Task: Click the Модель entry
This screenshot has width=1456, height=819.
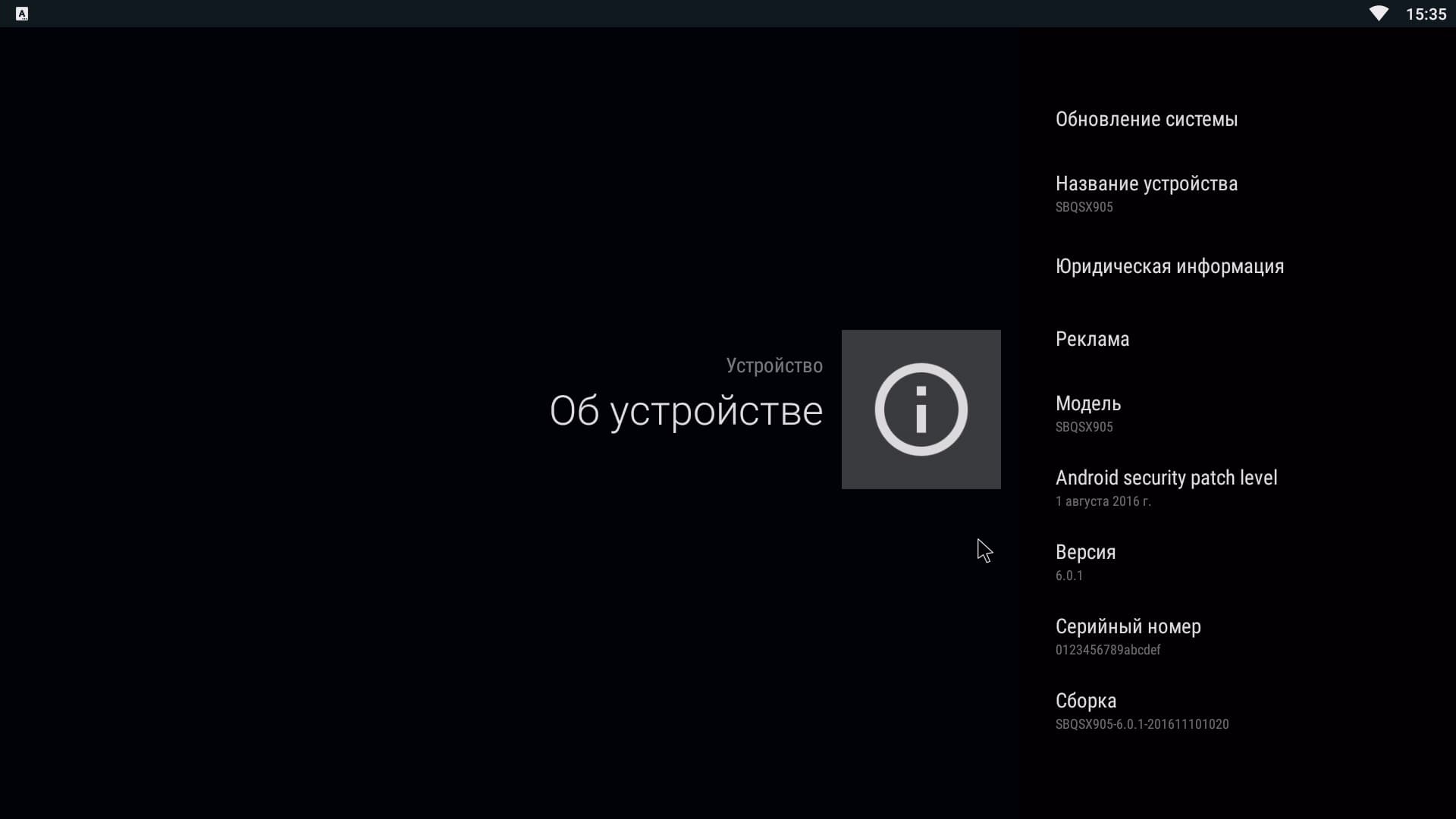Action: 1087,403
